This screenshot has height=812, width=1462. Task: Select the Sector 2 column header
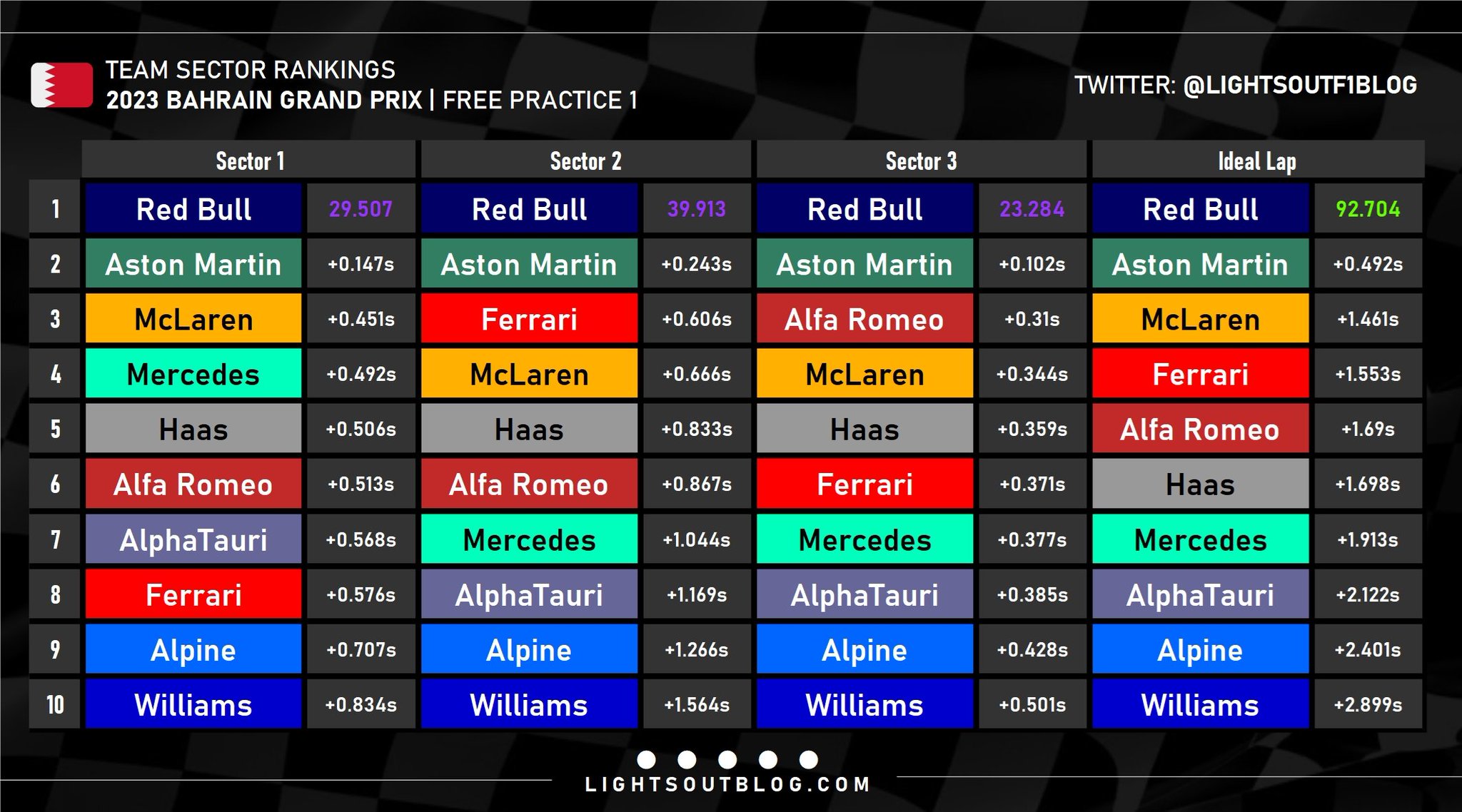585,161
